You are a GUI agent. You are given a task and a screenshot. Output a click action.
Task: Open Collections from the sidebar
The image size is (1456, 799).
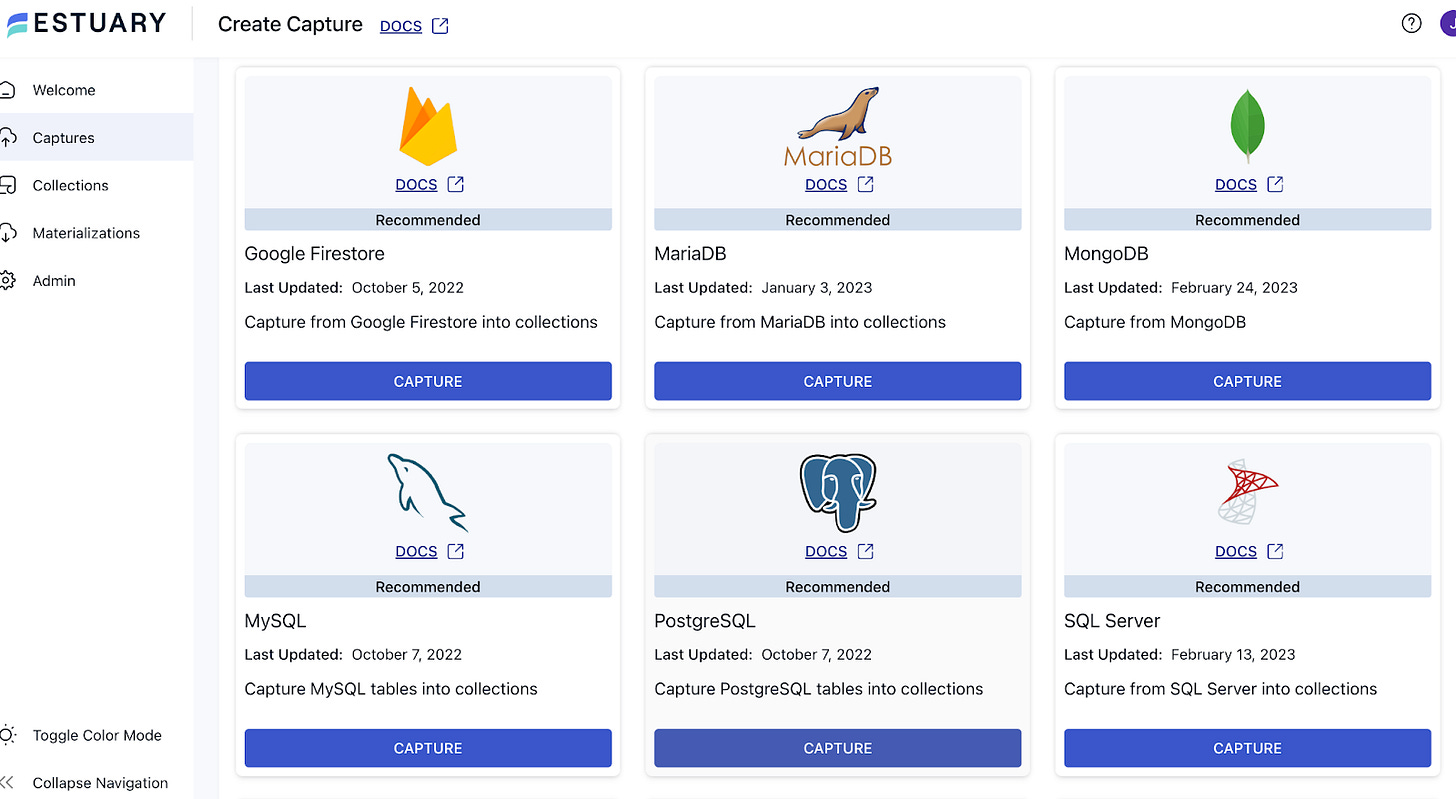click(x=70, y=185)
